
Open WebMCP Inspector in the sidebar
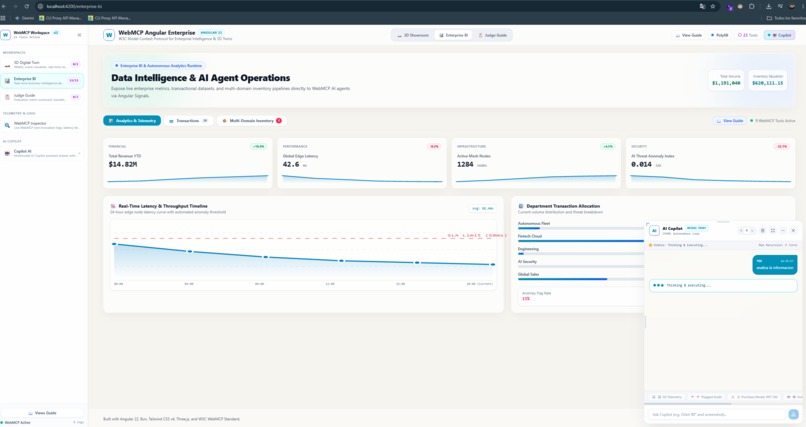pos(42,125)
